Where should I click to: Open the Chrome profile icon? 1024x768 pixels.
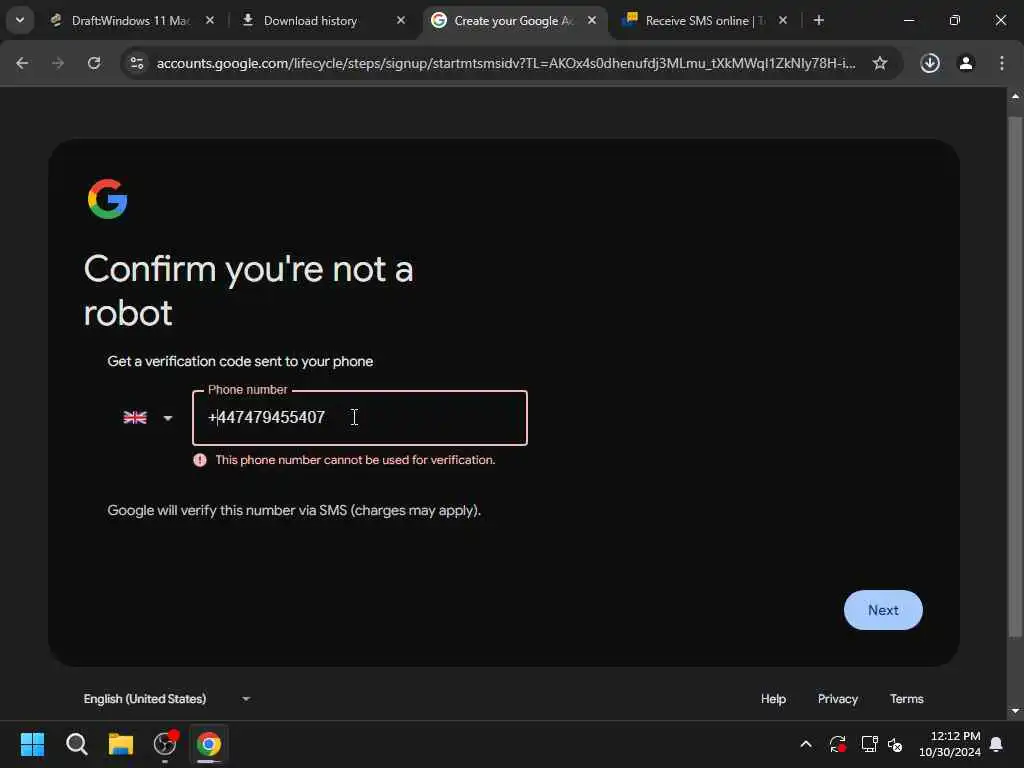(x=966, y=63)
